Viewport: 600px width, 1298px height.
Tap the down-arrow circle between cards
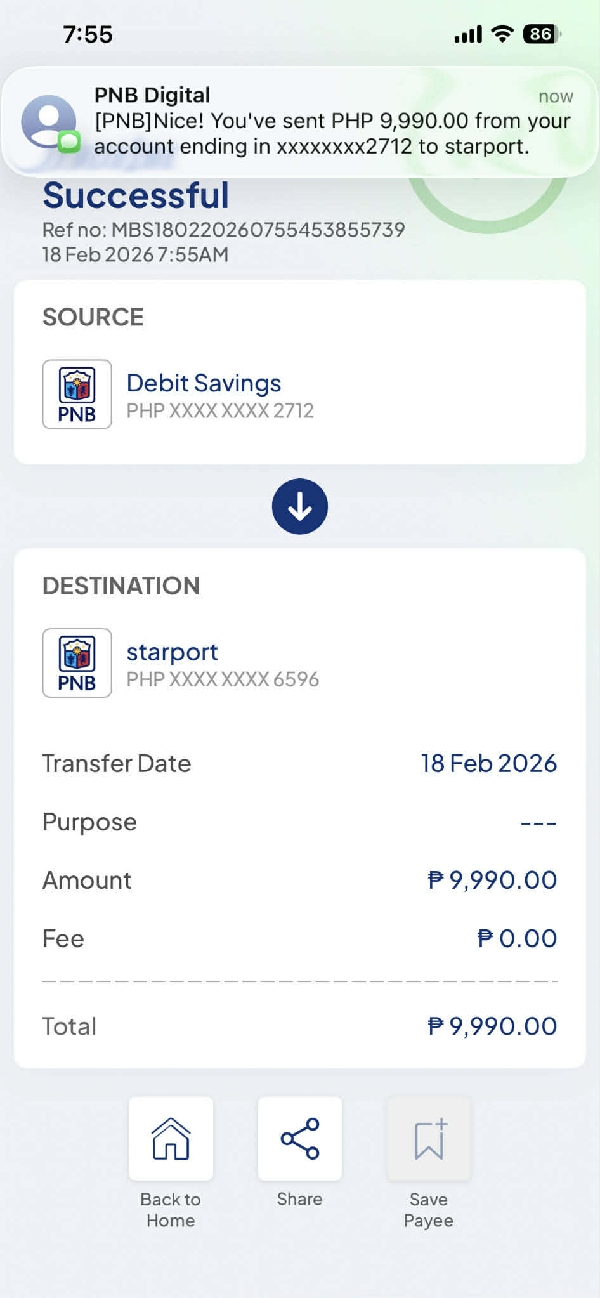[x=300, y=507]
